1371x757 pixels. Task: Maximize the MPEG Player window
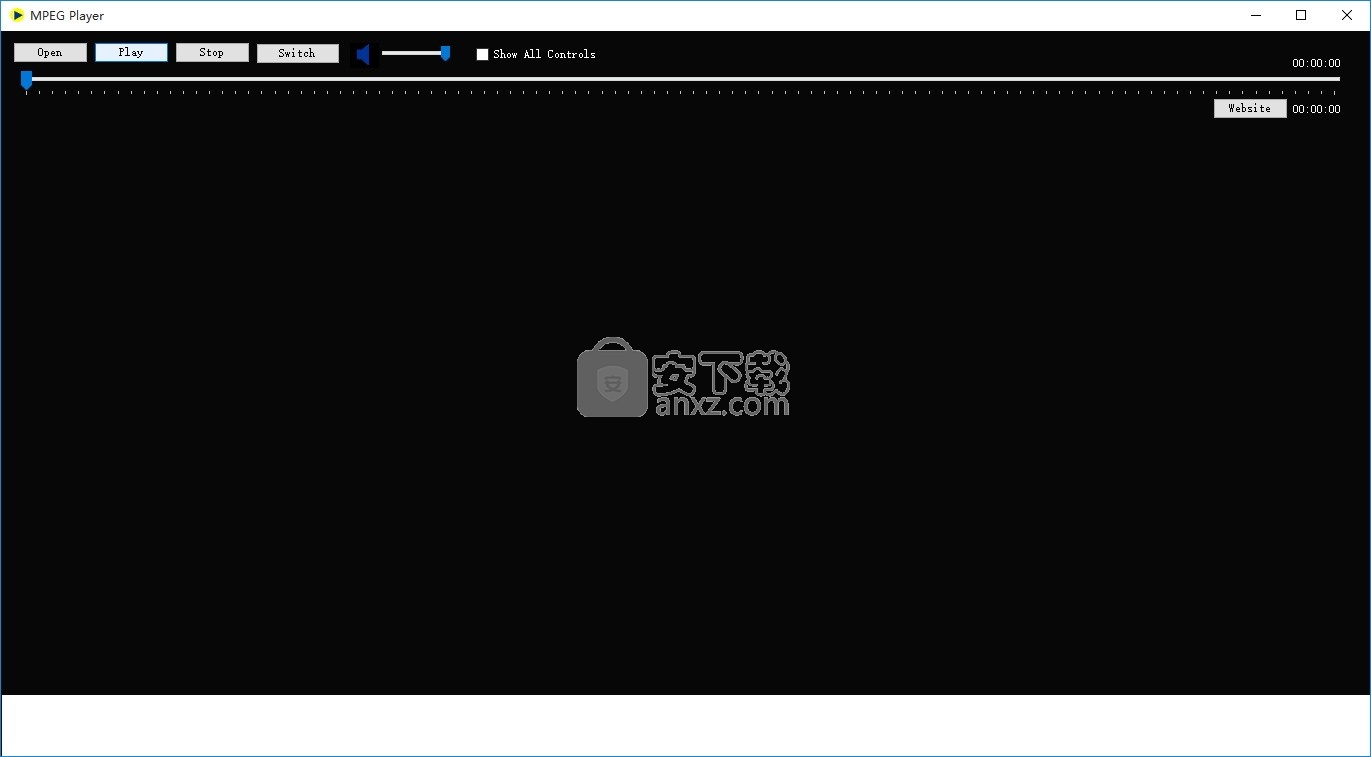point(1301,15)
